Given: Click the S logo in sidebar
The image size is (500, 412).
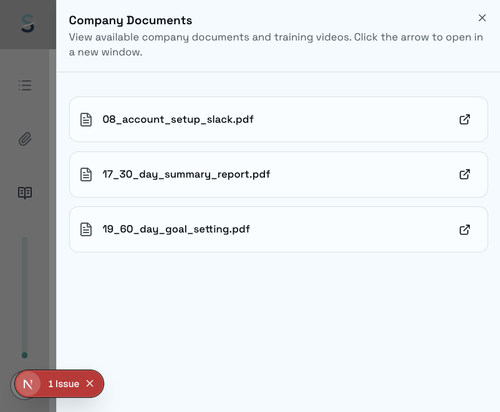Looking at the screenshot, I should point(28,23).
